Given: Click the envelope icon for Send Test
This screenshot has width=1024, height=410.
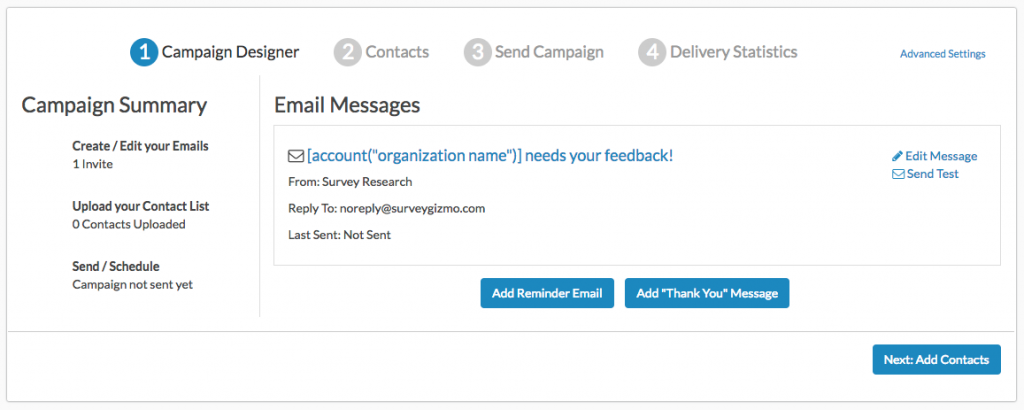Looking at the screenshot, I should pos(897,174).
